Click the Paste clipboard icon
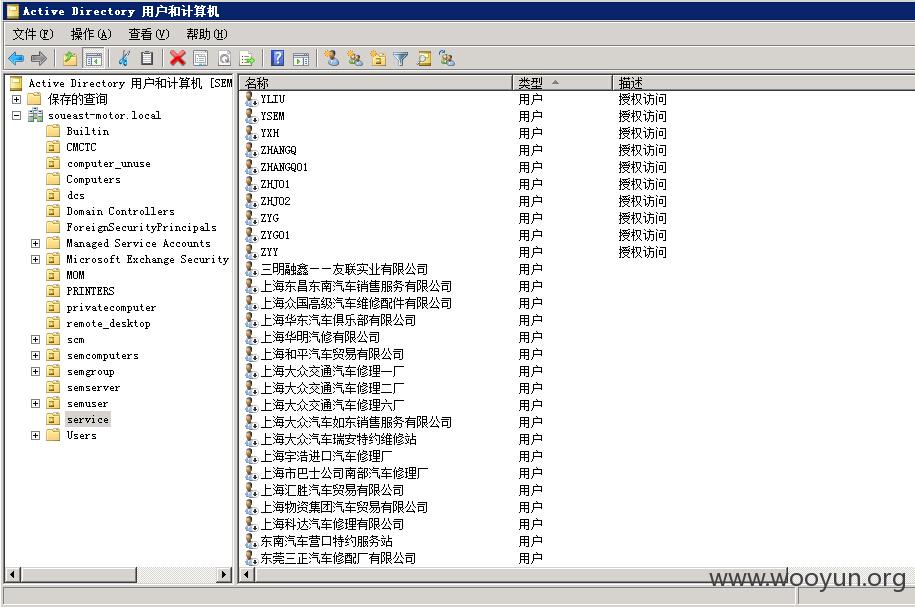The image size is (915, 607). pos(147,58)
